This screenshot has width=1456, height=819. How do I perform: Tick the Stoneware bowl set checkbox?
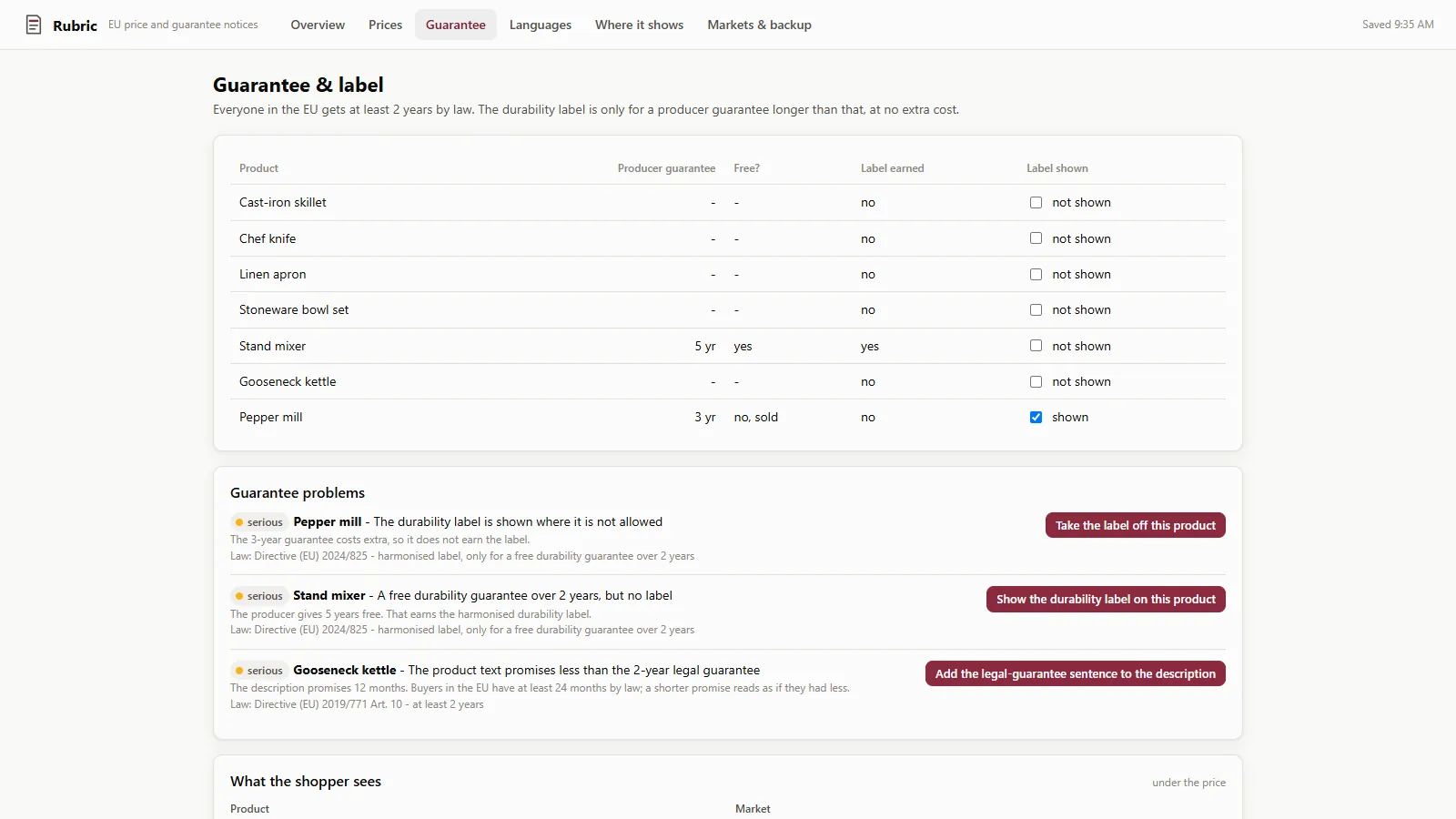[x=1036, y=310]
